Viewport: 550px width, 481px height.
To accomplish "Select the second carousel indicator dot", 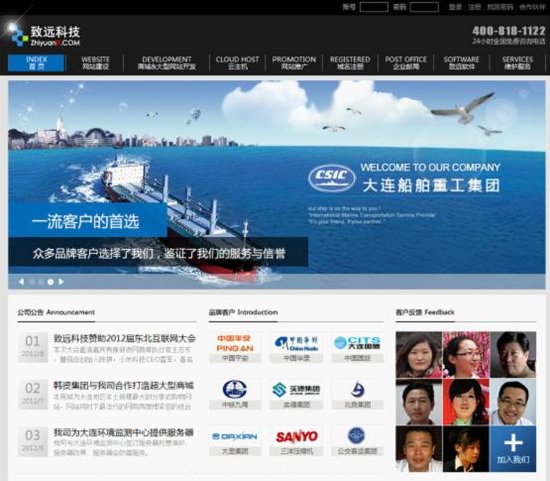I will click(41, 282).
